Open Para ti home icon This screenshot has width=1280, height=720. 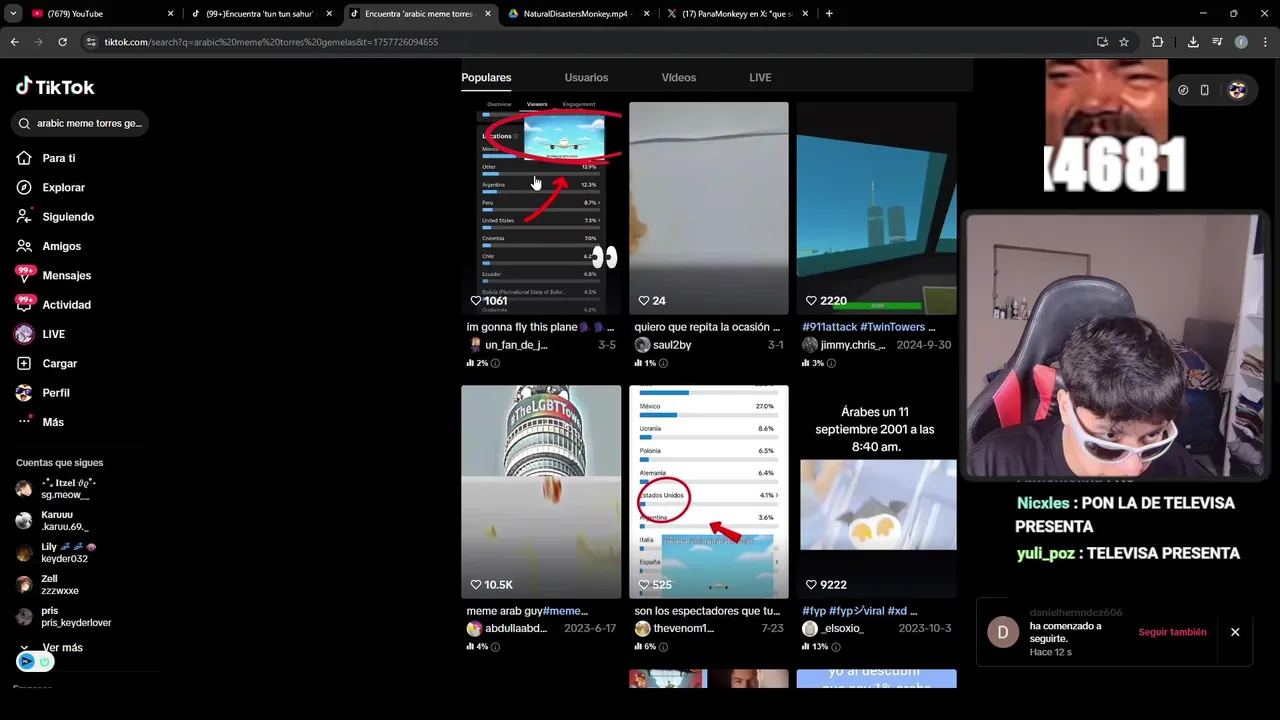(x=24, y=158)
